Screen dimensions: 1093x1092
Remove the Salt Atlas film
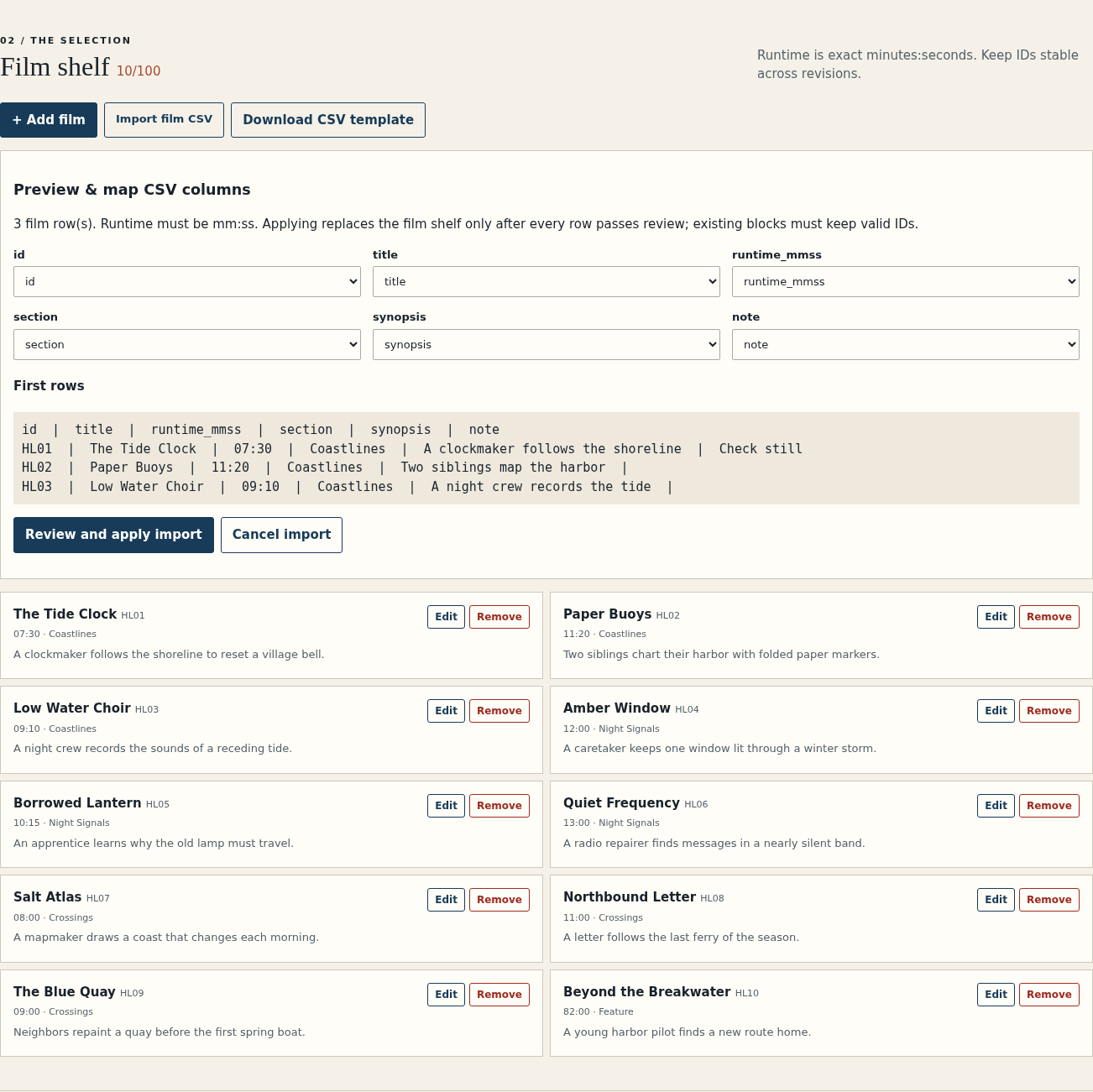499,900
